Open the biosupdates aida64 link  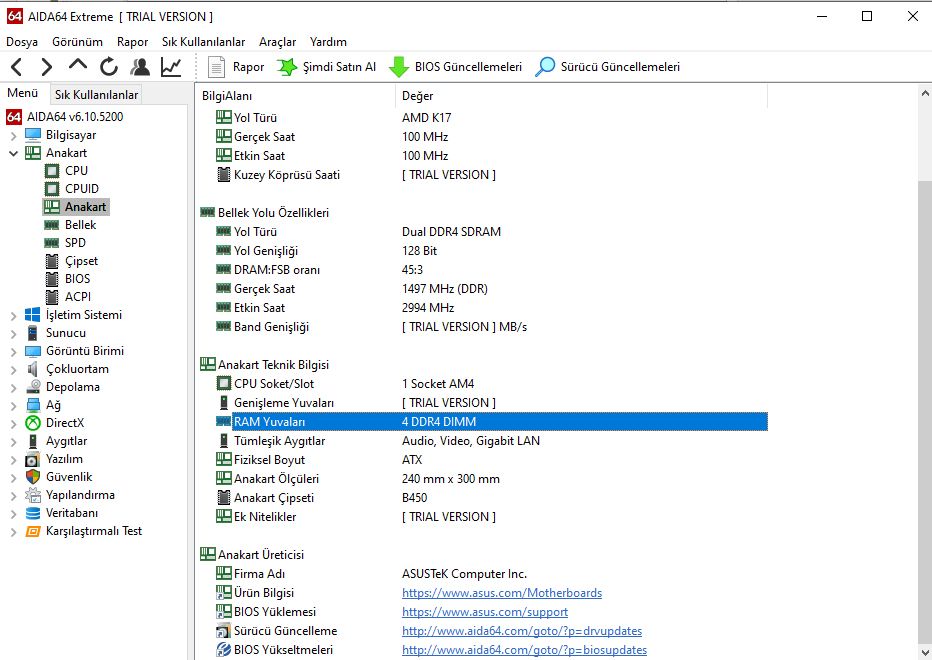(524, 650)
